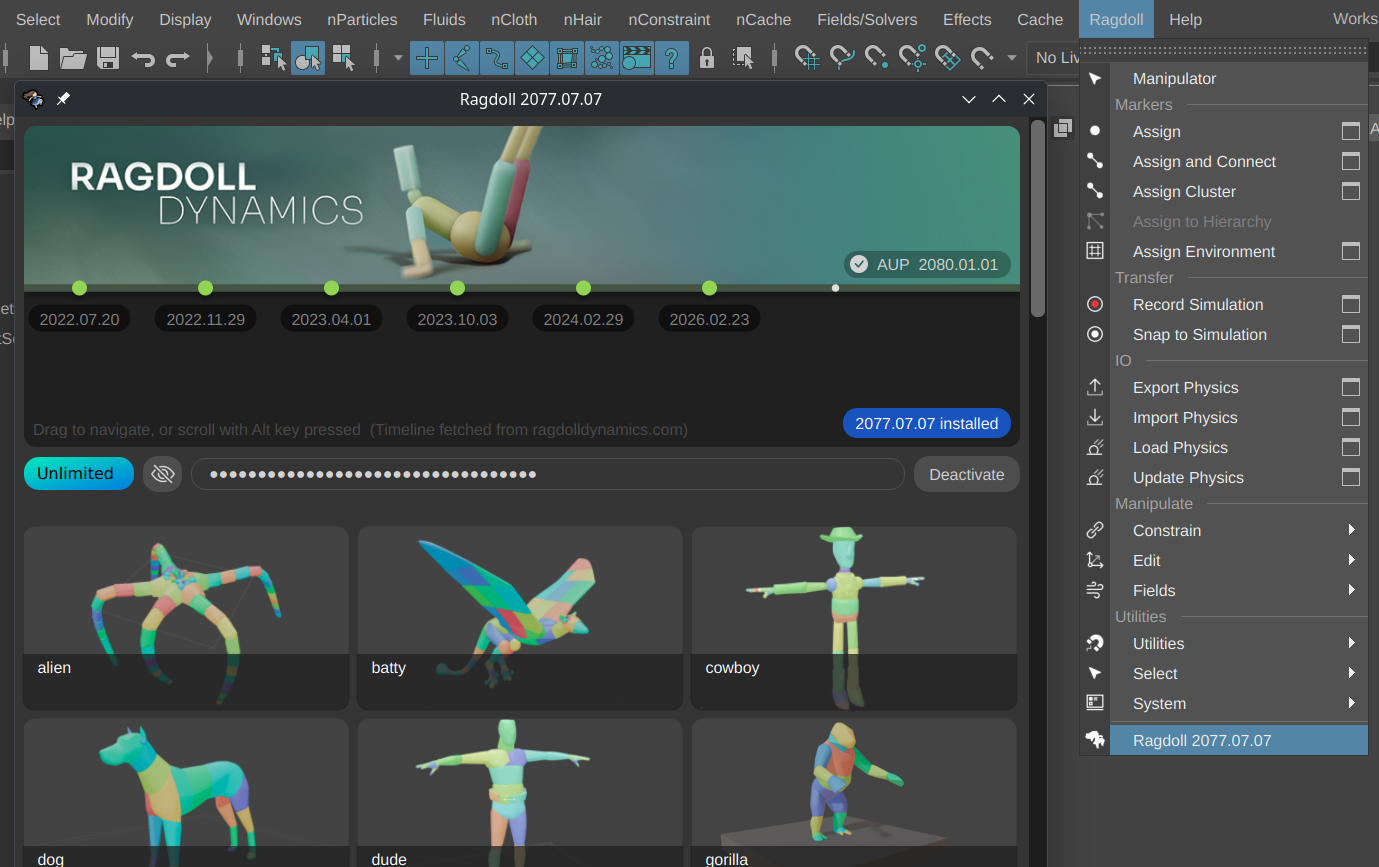Click the lock selection padlock icon

tap(707, 58)
